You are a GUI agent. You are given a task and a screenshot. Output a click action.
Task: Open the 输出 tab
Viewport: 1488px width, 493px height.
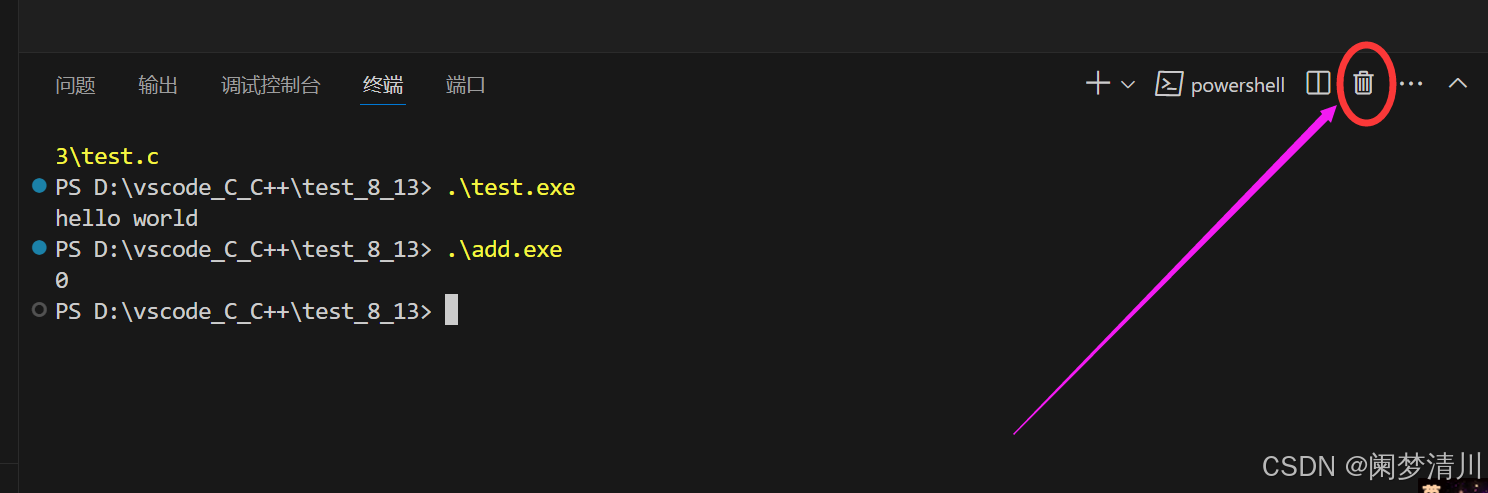(x=158, y=85)
